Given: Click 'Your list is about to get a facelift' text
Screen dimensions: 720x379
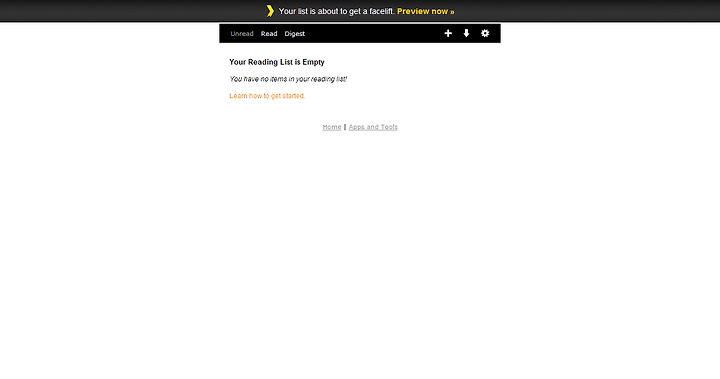Looking at the screenshot, I should click(x=337, y=11).
